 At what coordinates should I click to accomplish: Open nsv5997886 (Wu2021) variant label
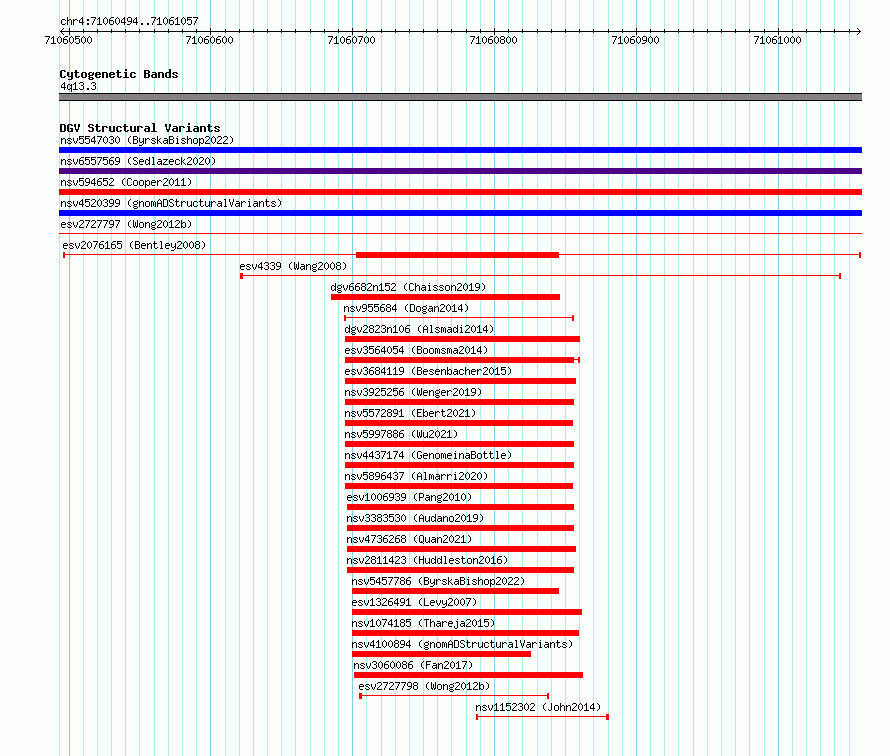pos(401,434)
